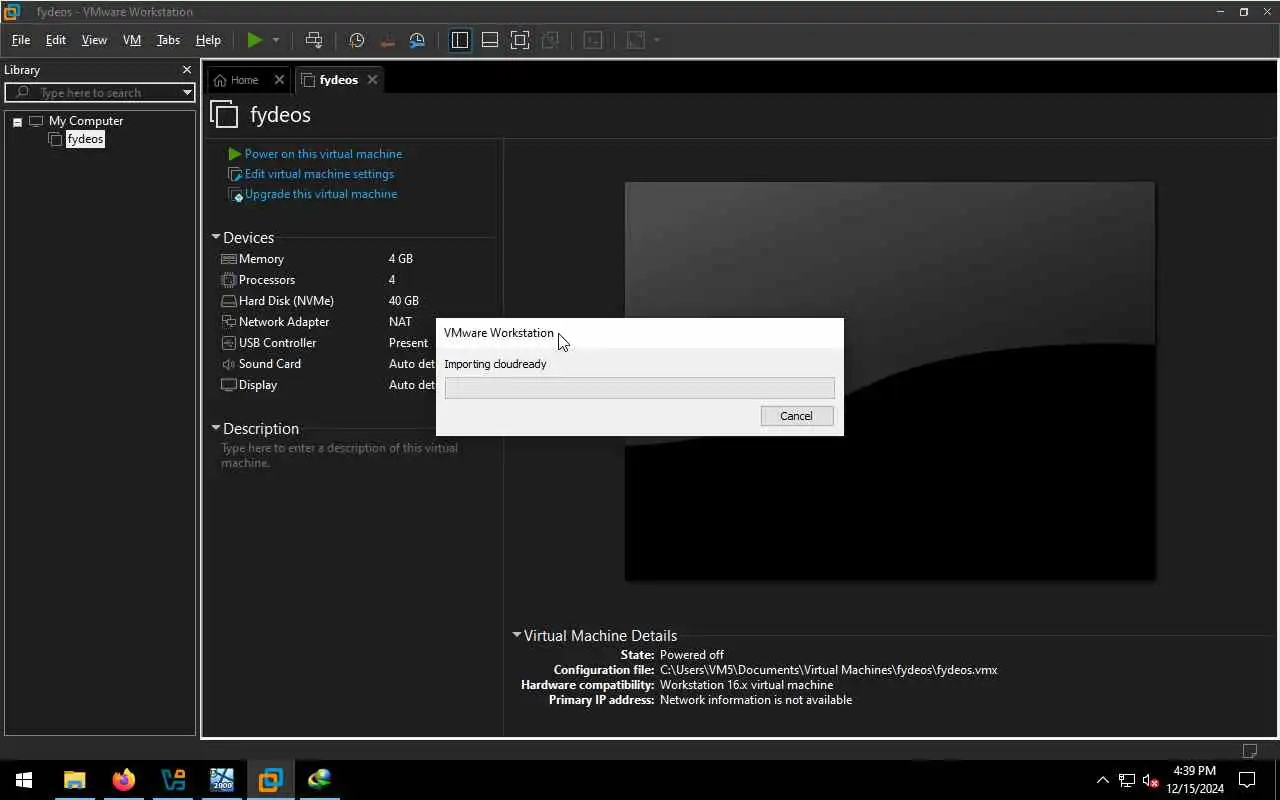The height and width of the screenshot is (800, 1280).
Task: Open the VM menu
Action: [132, 40]
